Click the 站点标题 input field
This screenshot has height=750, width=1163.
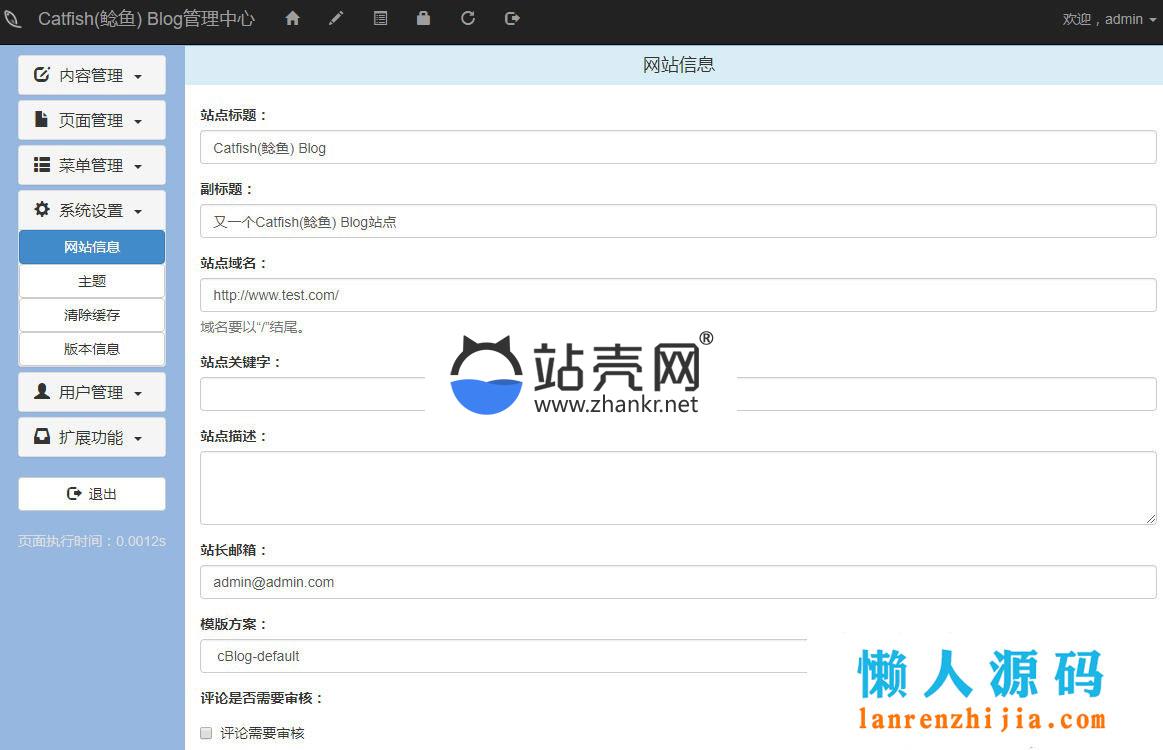(x=678, y=148)
